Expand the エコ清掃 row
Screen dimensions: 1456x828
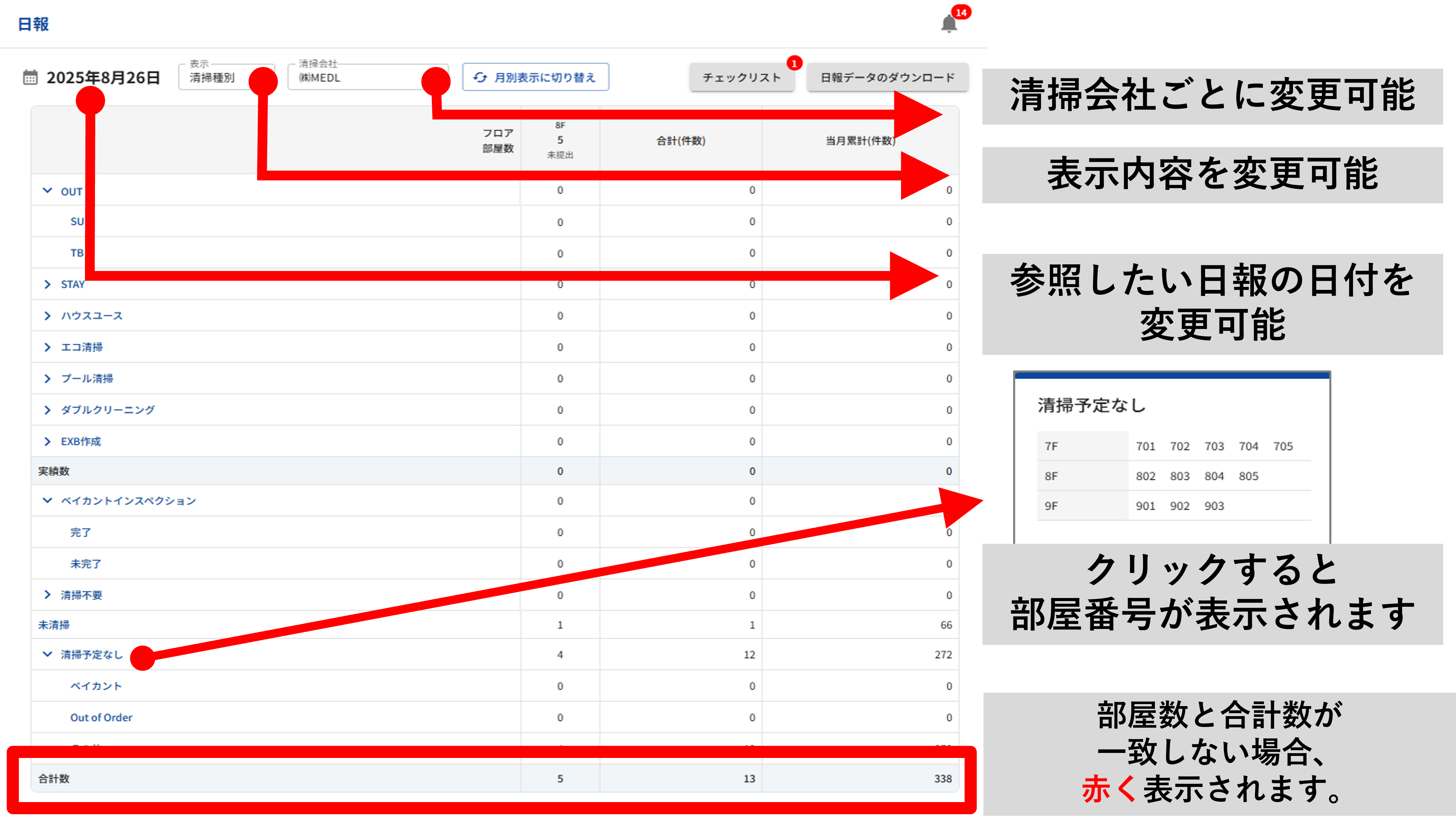pos(47,347)
